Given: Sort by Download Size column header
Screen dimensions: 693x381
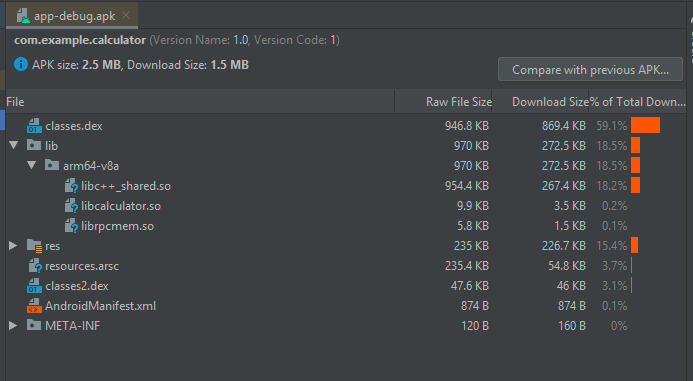Looking at the screenshot, I should (550, 102).
